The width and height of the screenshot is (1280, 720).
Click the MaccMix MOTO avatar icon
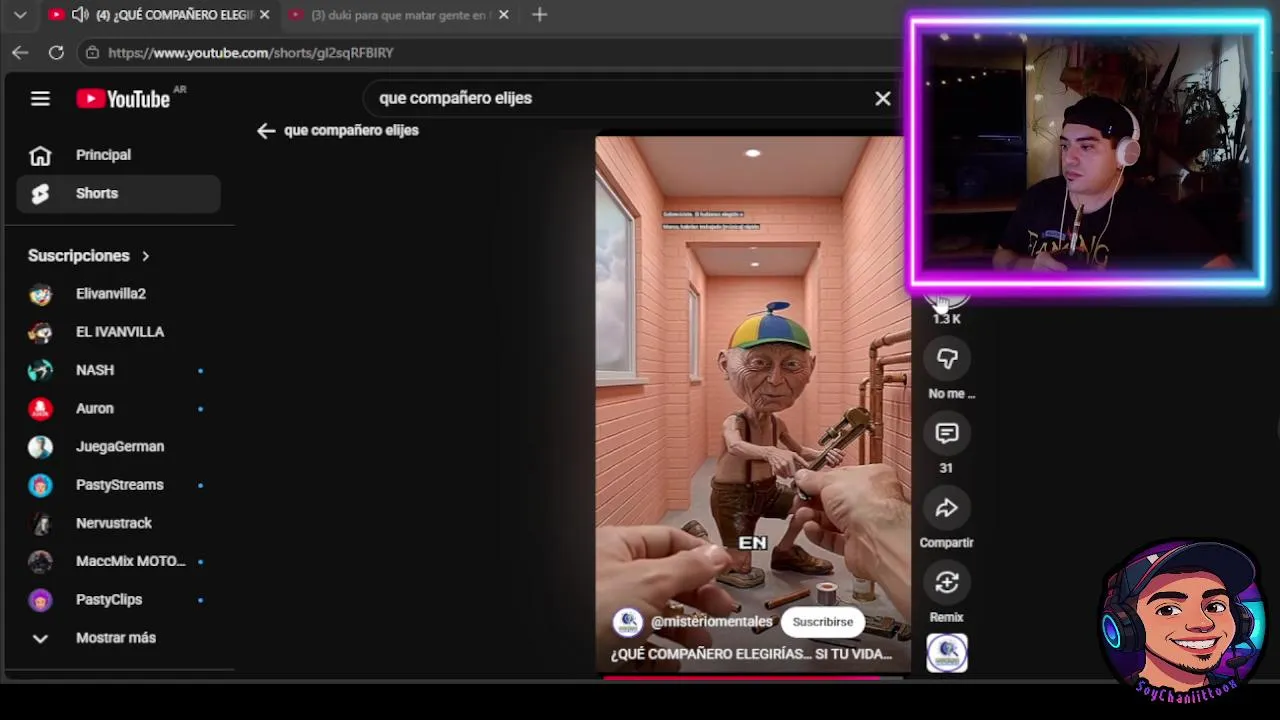[40, 561]
